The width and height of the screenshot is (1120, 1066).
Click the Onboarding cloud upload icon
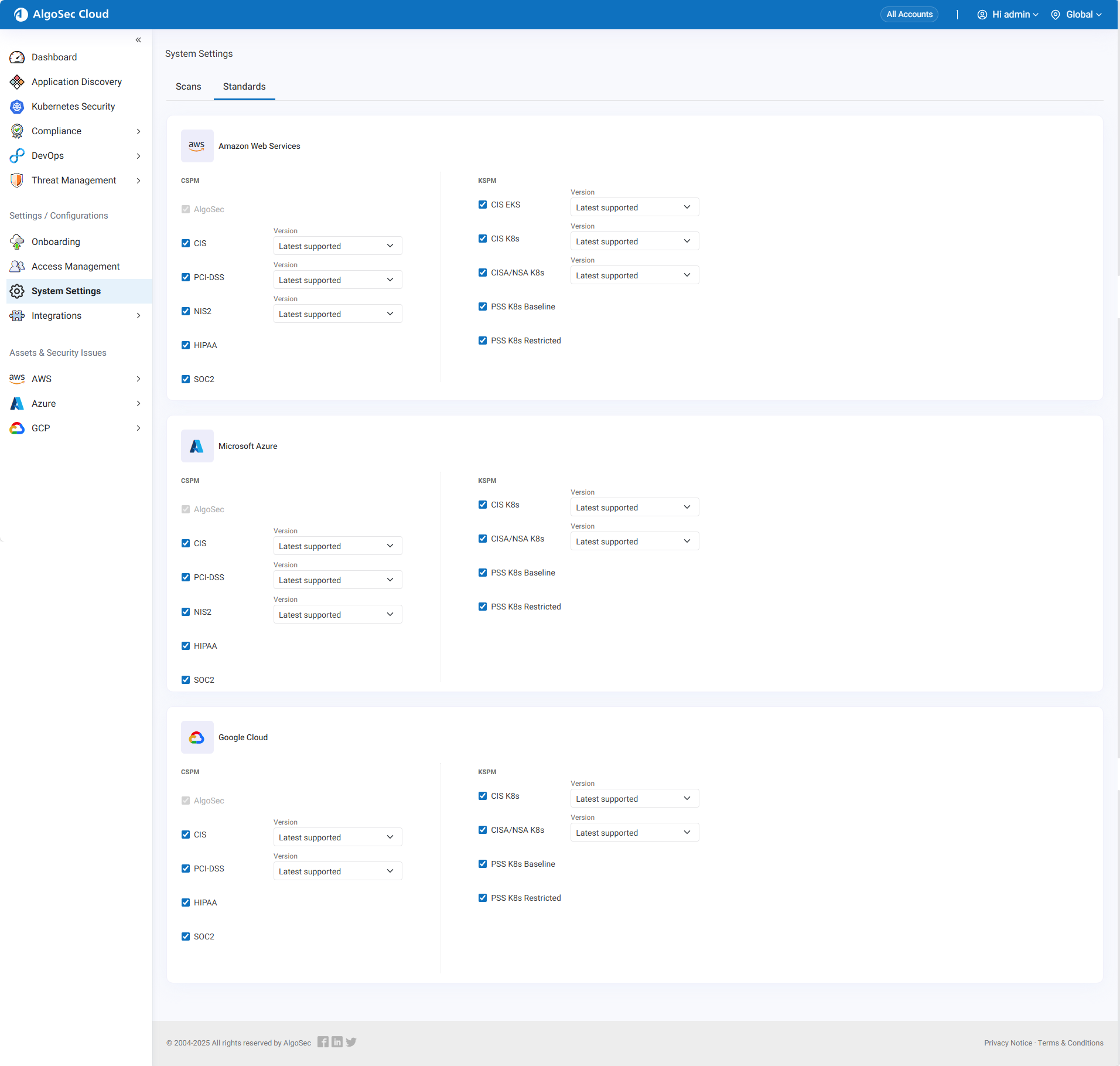[17, 242]
